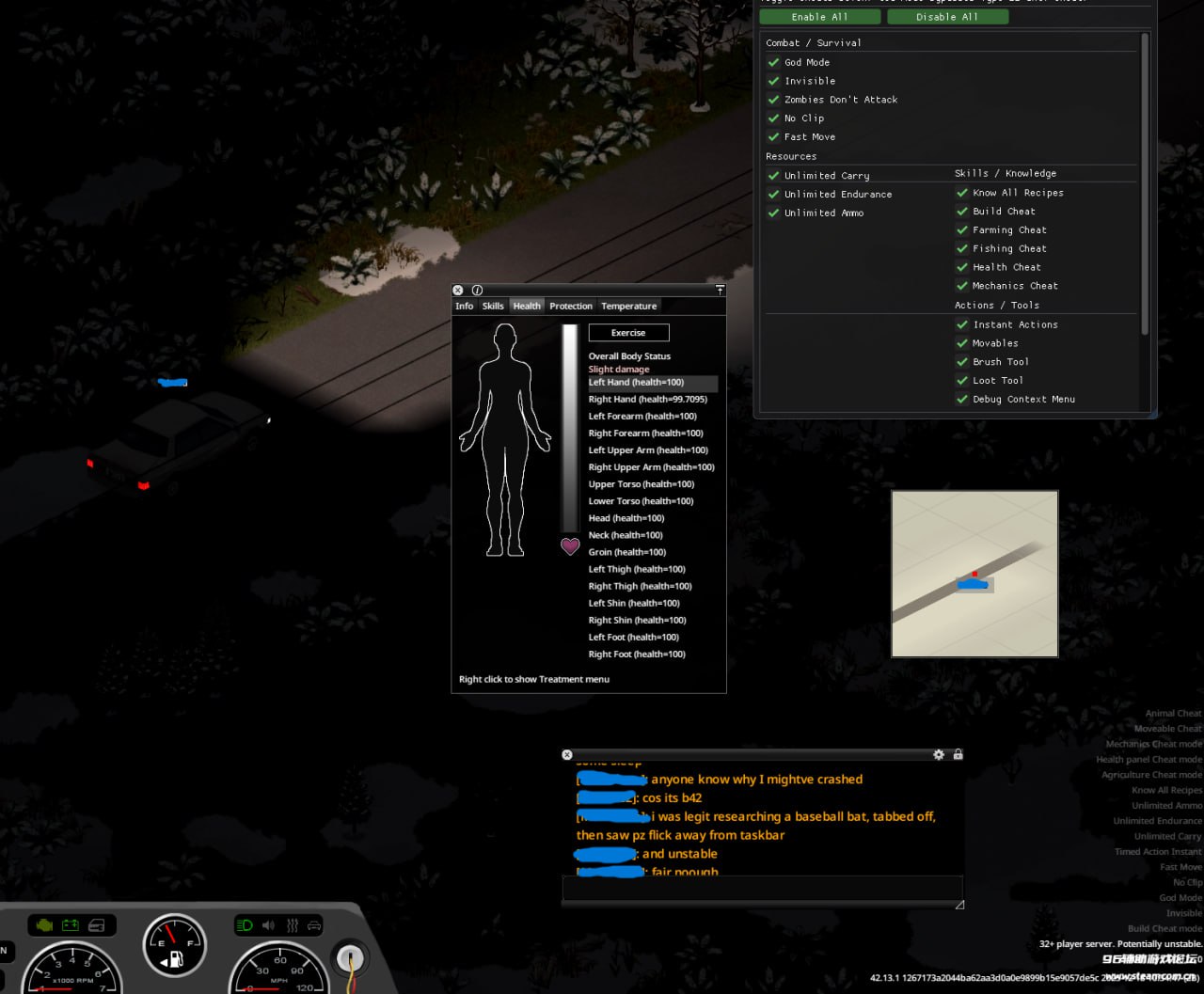Viewport: 1204px width, 994px height.
Task: Open the vehicle heater icon
Action: click(x=292, y=925)
